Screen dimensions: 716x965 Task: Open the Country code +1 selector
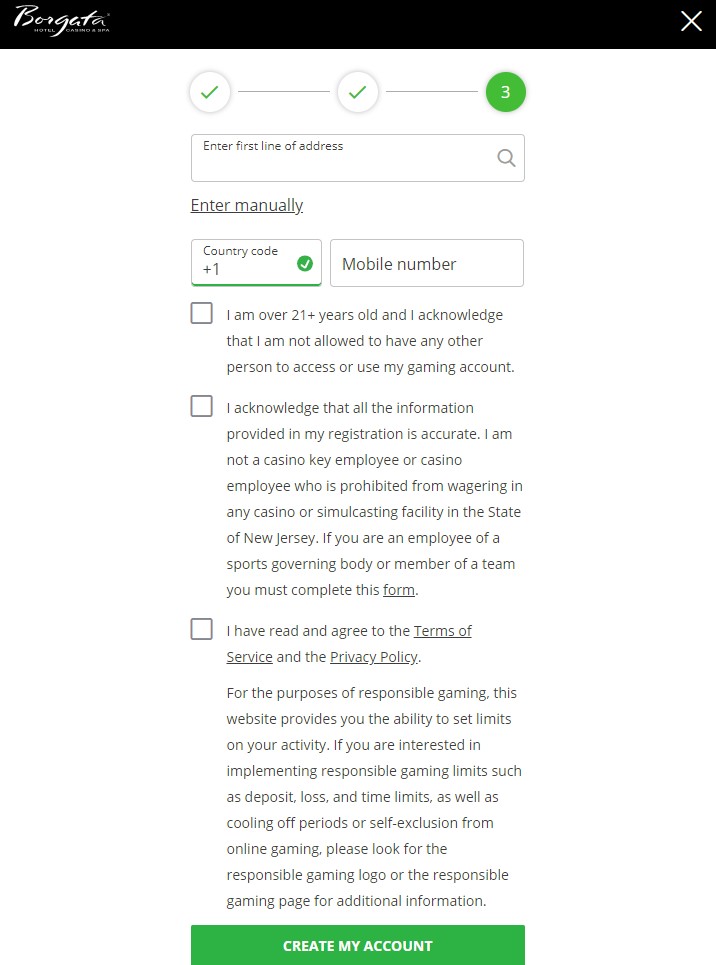tap(256, 263)
